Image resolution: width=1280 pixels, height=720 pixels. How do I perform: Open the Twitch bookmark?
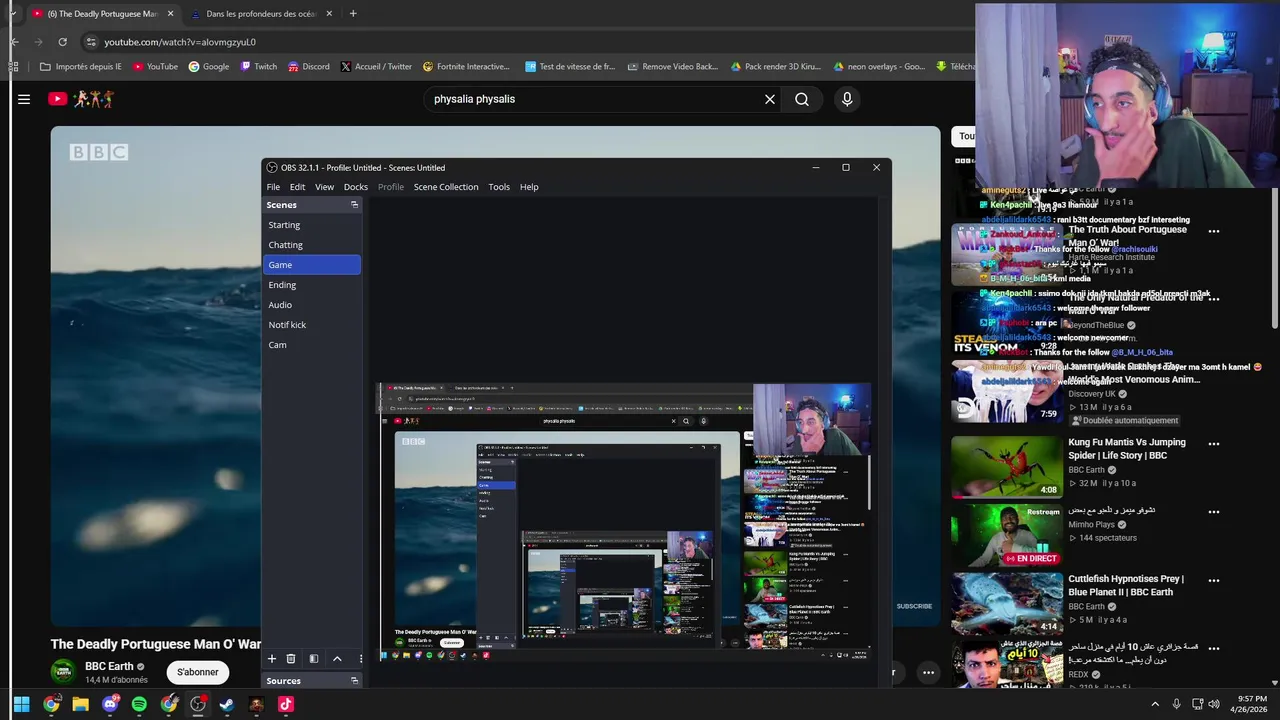pos(258,67)
